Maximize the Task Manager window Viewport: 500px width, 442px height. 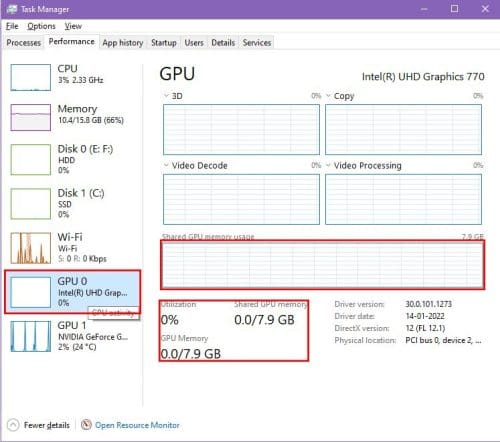pos(454,9)
